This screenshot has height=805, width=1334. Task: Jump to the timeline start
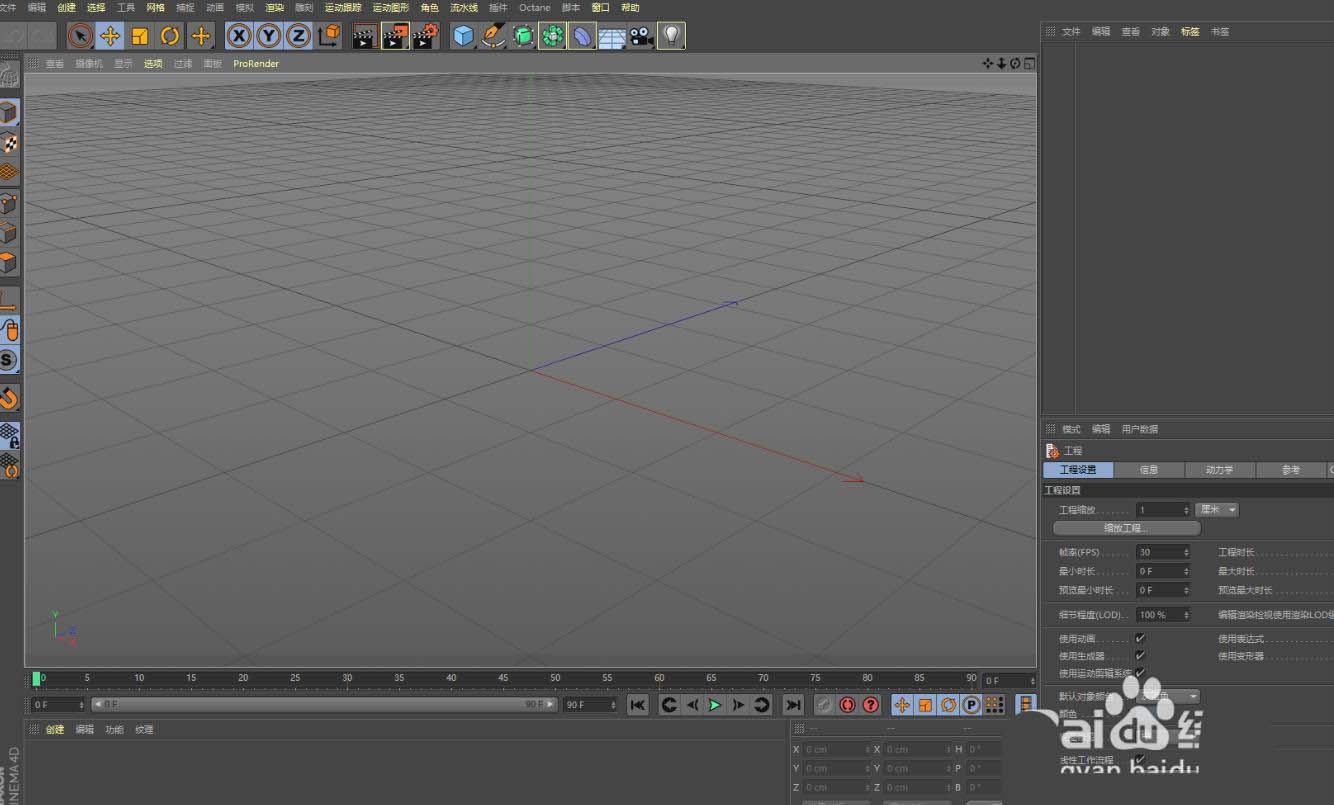637,705
